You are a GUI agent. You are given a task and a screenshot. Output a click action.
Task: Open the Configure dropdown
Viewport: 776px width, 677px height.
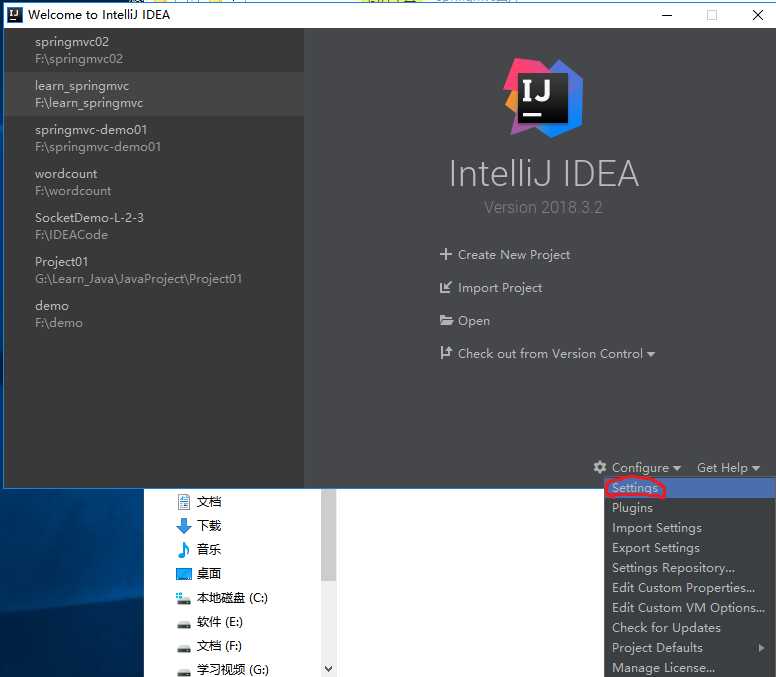point(646,467)
